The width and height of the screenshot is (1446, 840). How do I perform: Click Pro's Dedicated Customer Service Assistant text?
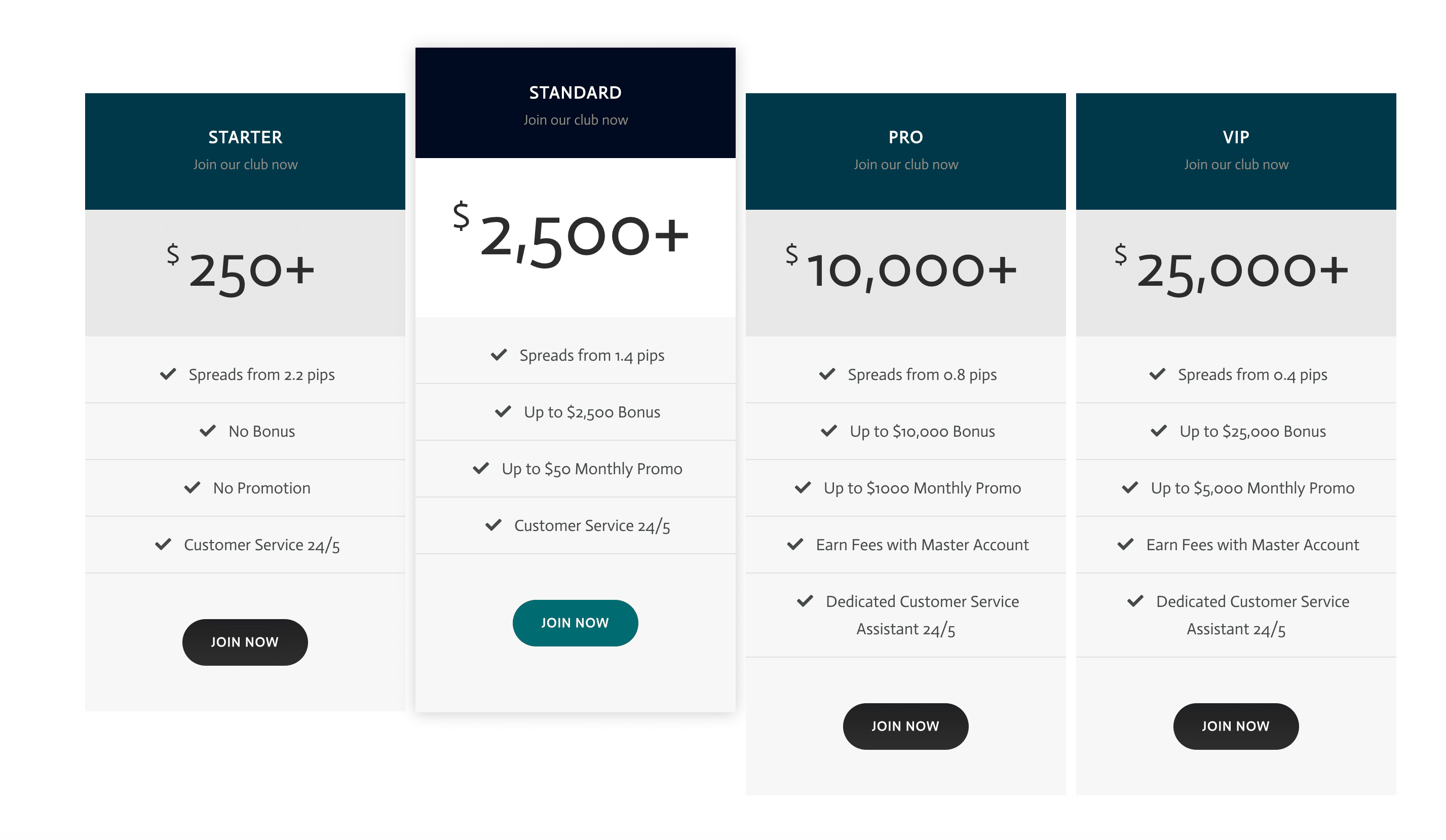tap(923, 616)
